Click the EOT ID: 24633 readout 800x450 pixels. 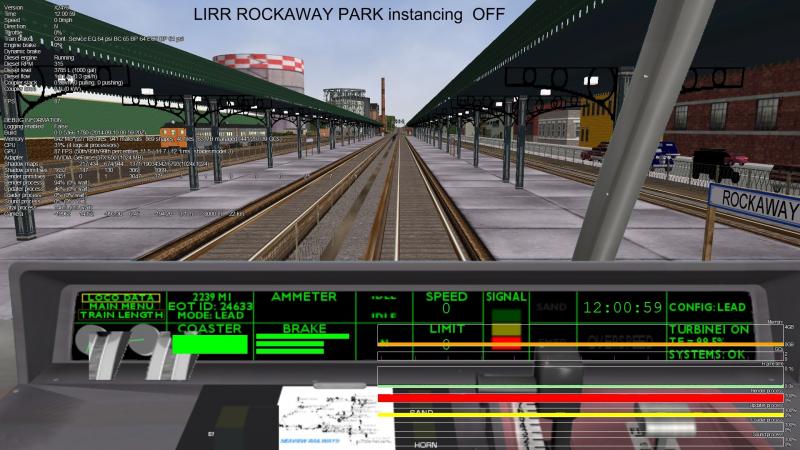tap(210, 306)
